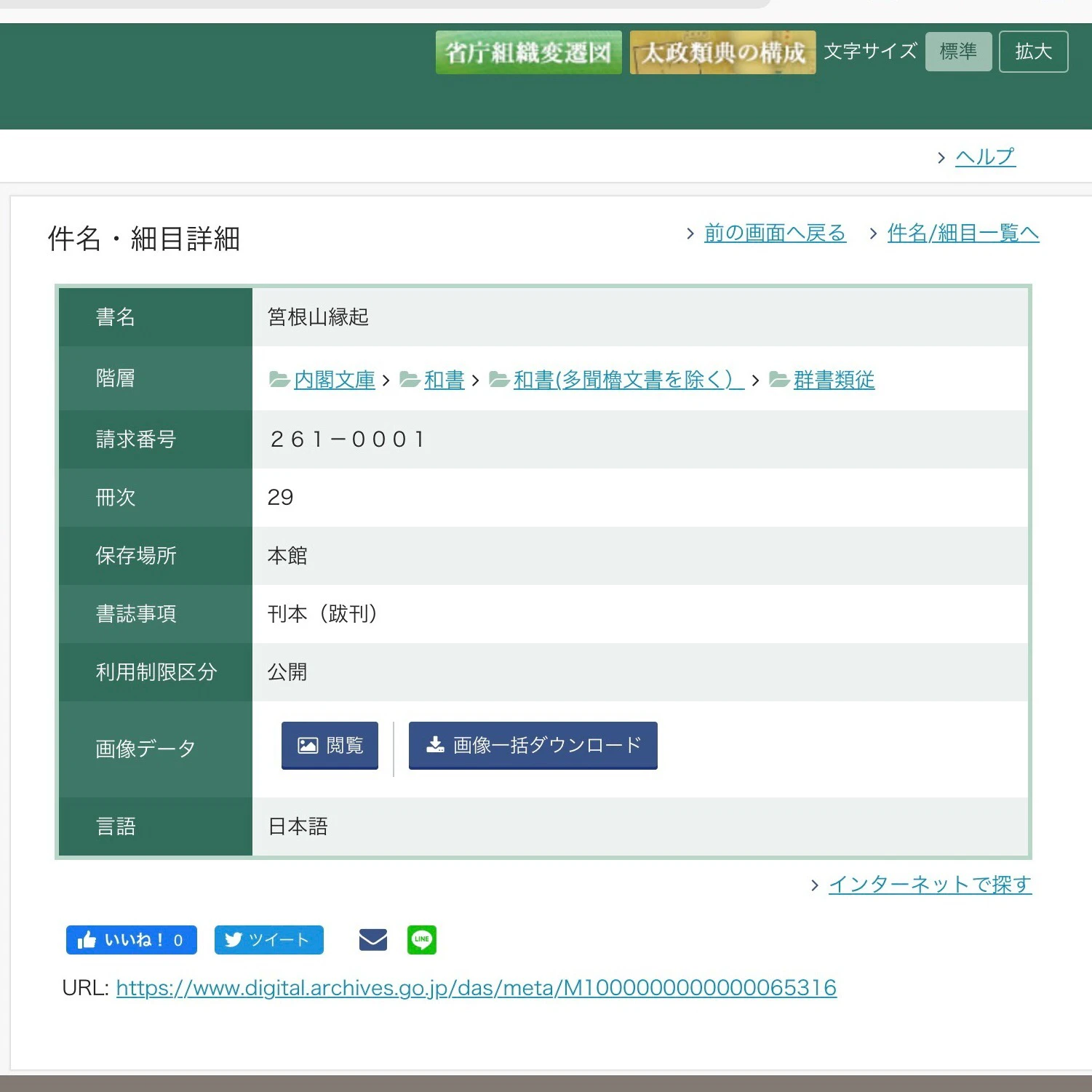Navigate to 和書 folder

(x=444, y=380)
